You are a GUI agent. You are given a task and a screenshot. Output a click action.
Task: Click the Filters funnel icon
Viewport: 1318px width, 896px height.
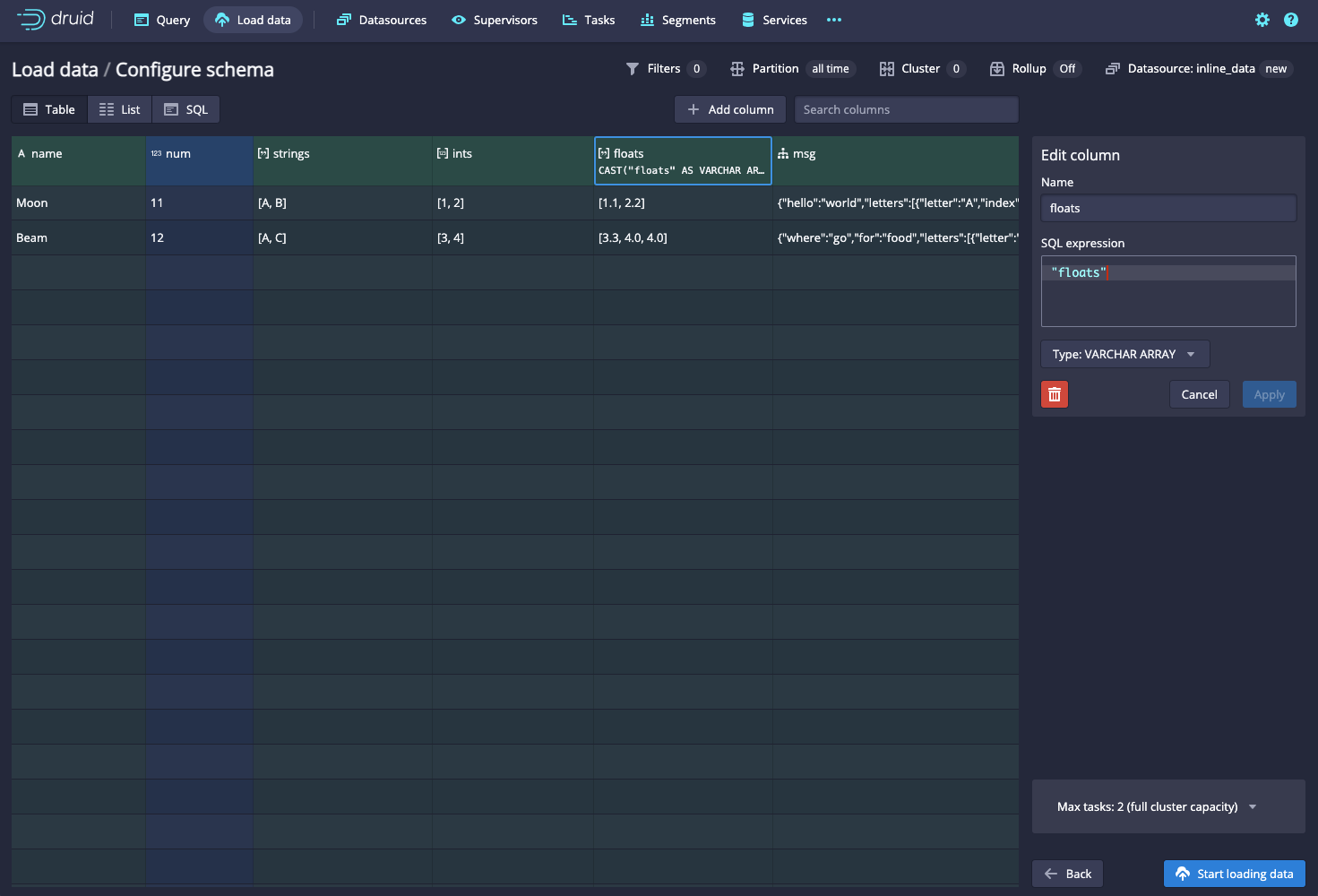click(633, 69)
